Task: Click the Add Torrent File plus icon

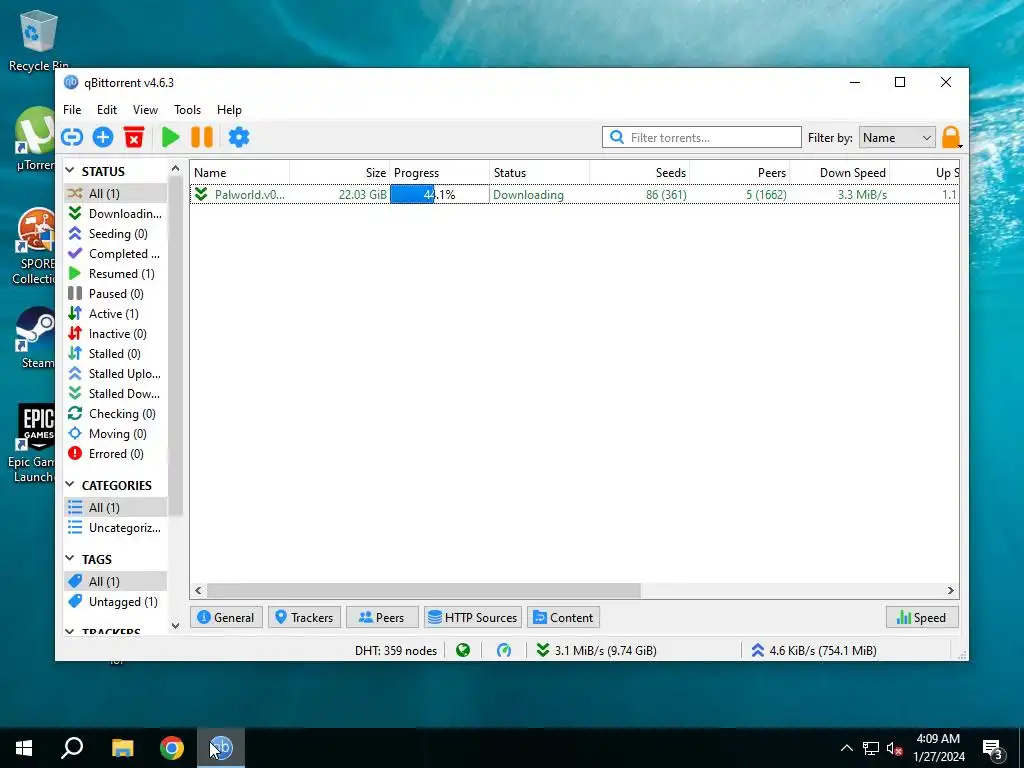Action: tap(103, 137)
